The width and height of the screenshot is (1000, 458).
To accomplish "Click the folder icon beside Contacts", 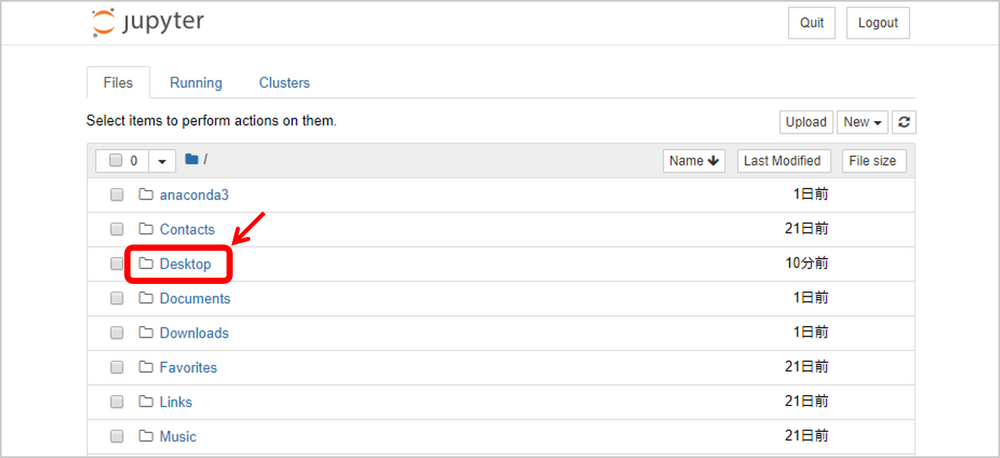I will coord(147,229).
